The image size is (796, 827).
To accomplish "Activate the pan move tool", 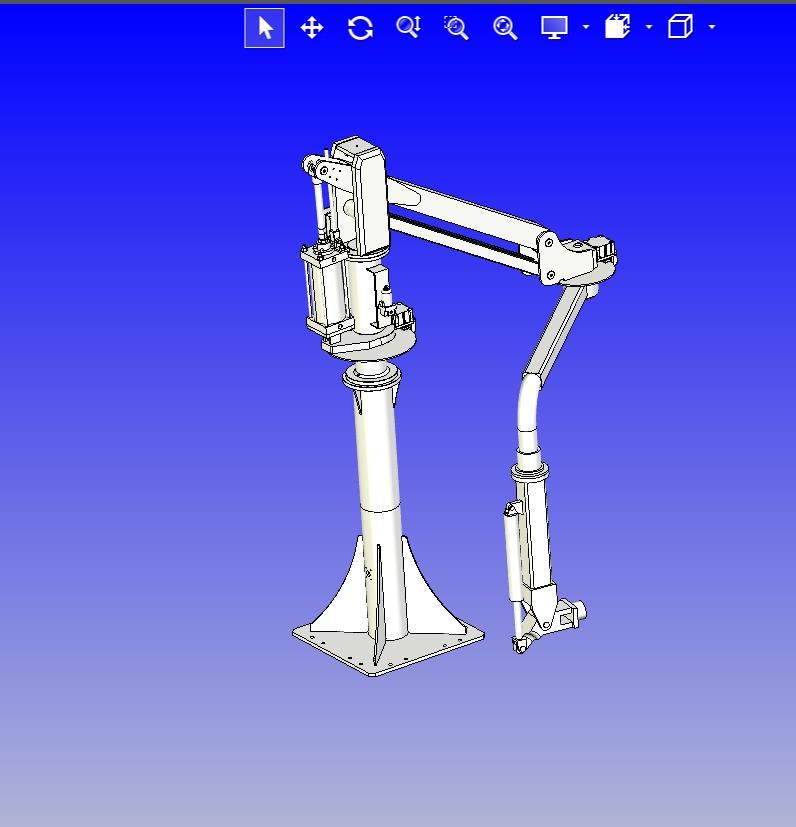I will click(x=312, y=28).
